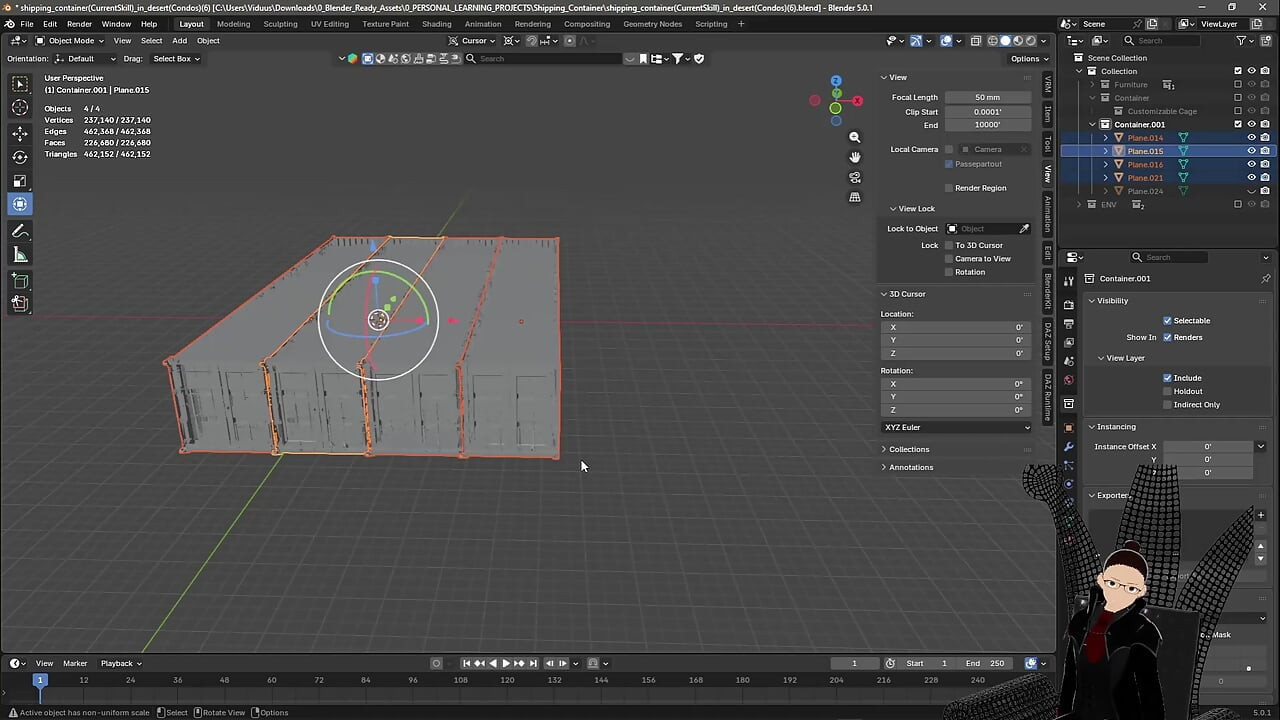Exclude Container.001 collection via checkbox
This screenshot has height=720, width=1280.
[1238, 124]
